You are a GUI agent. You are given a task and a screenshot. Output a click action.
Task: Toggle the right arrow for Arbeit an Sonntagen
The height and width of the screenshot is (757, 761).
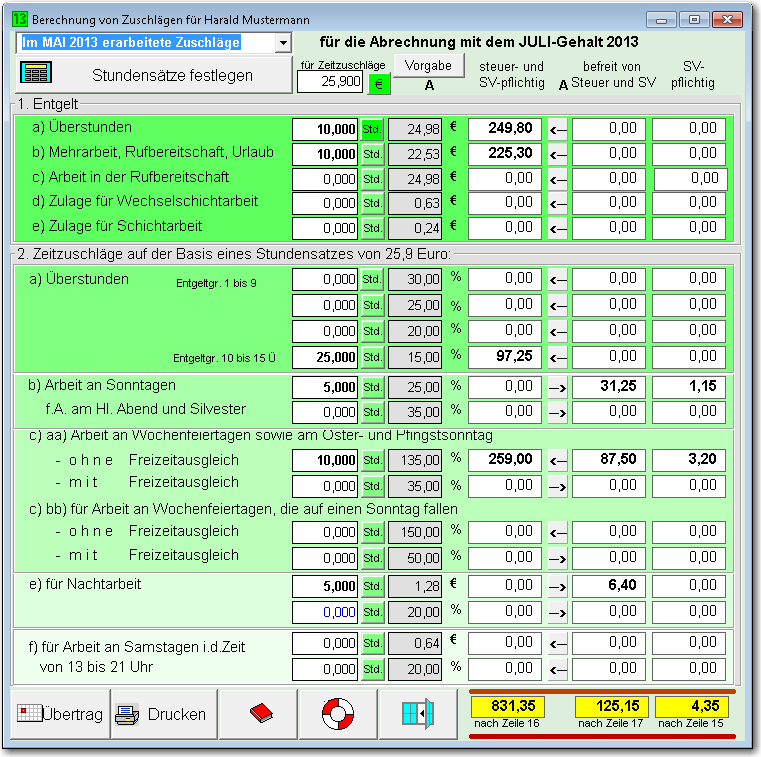click(558, 387)
